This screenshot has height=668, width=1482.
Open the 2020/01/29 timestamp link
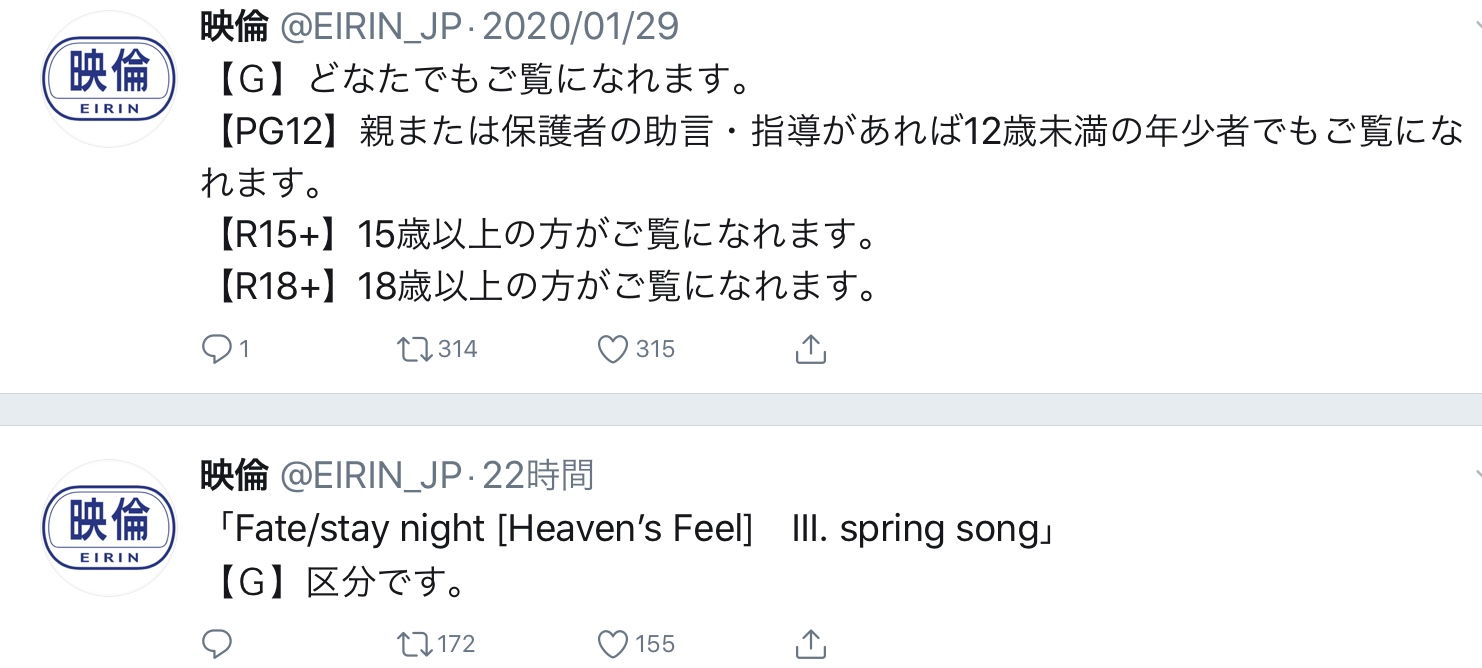[x=580, y=27]
